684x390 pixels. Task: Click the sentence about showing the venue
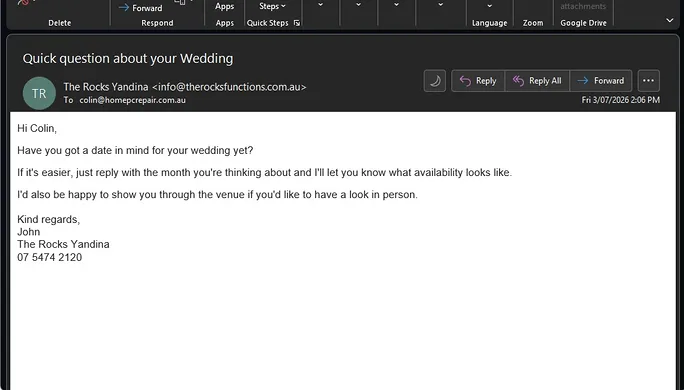pos(217,195)
